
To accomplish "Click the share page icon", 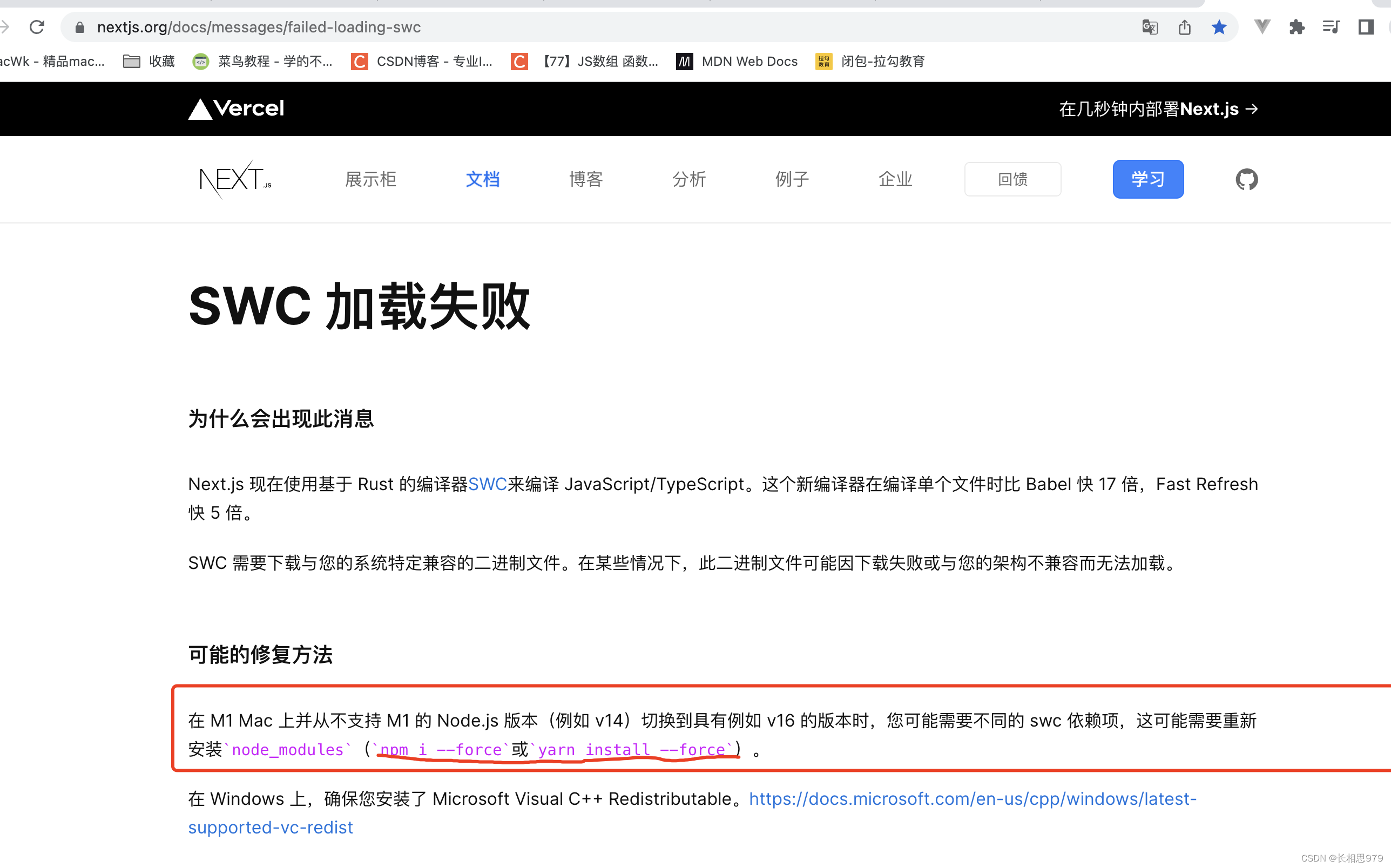I will [1184, 27].
